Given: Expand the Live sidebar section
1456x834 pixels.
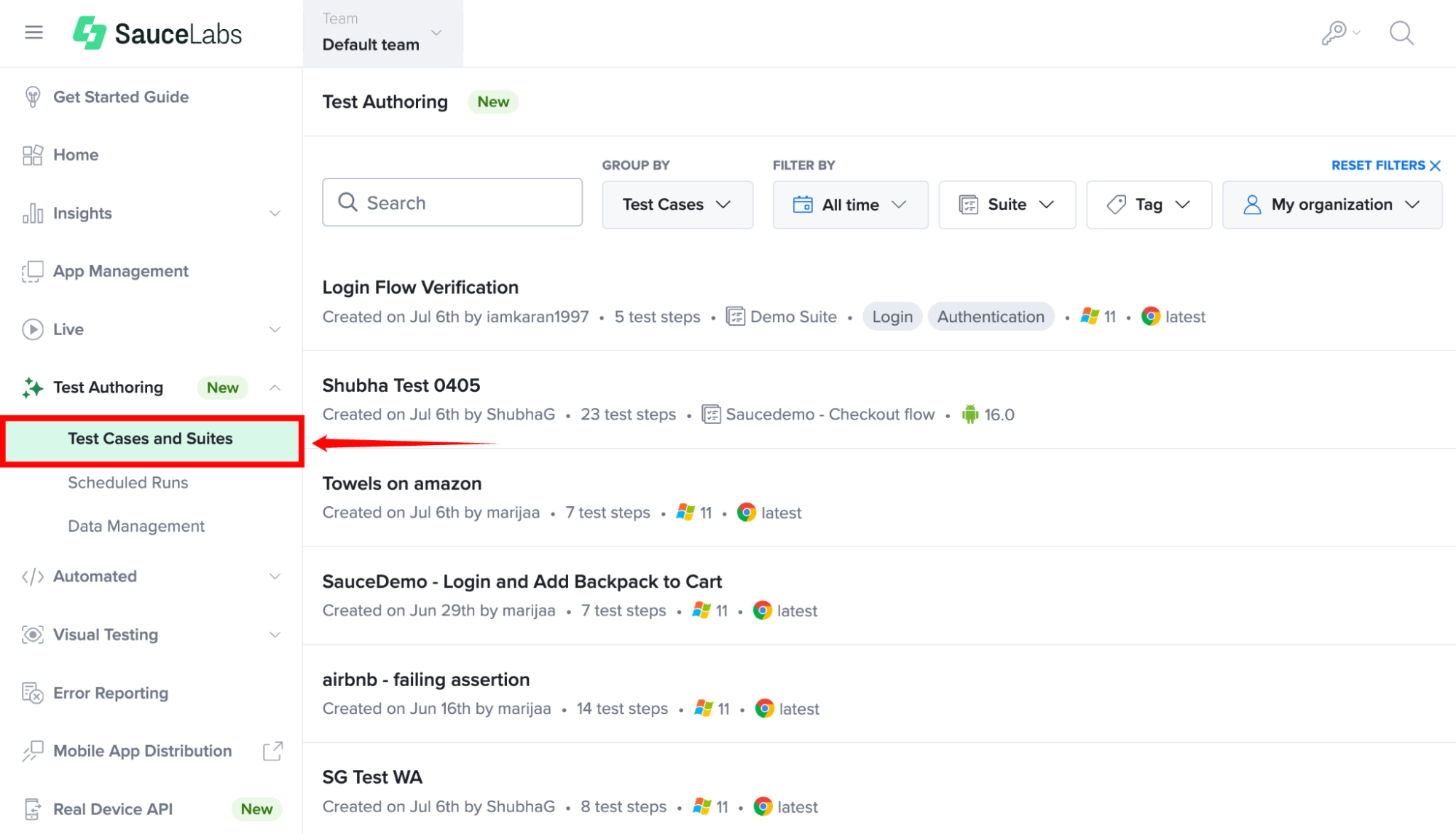Looking at the screenshot, I should [x=275, y=329].
